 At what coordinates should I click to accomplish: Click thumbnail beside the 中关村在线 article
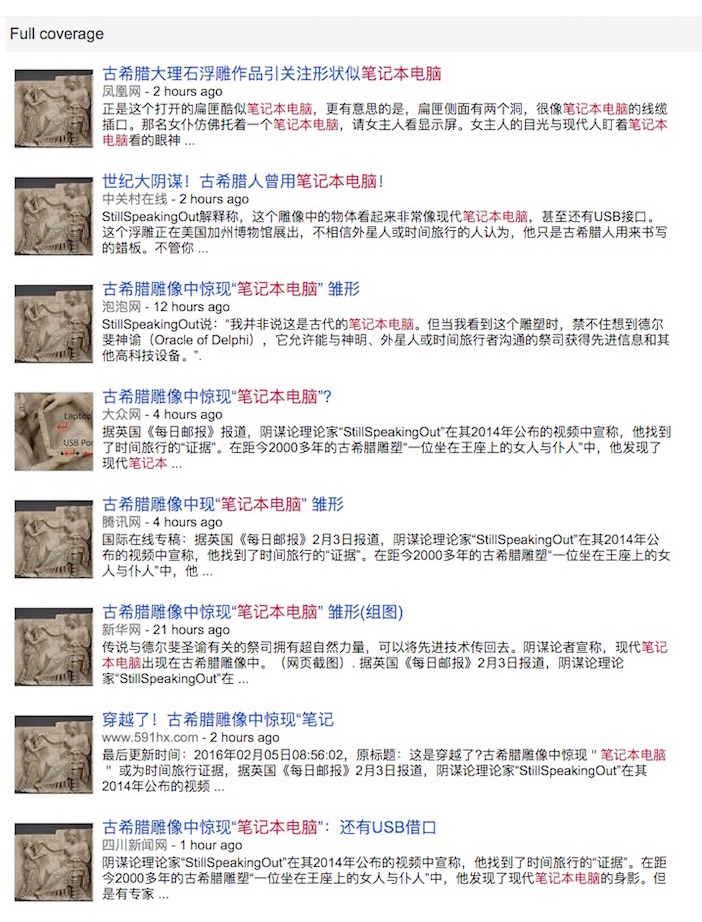[54, 216]
